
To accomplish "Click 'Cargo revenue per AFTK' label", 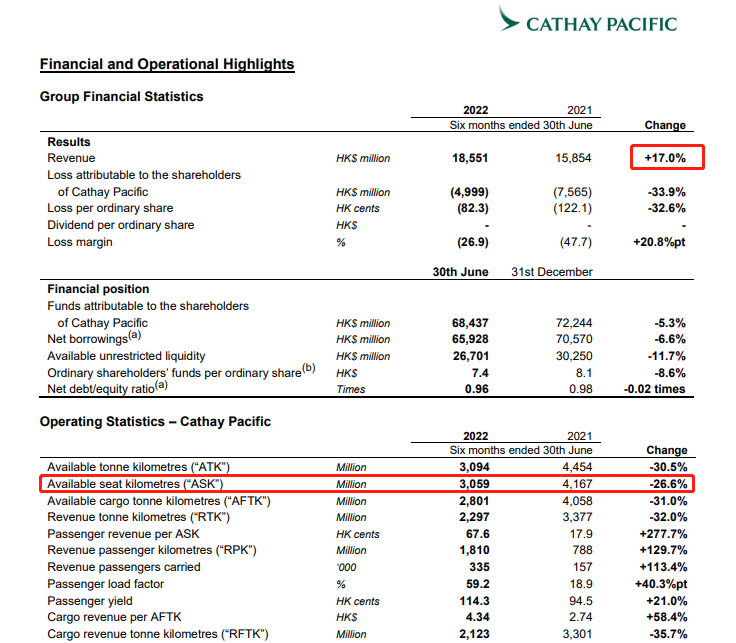I will pos(115,617).
